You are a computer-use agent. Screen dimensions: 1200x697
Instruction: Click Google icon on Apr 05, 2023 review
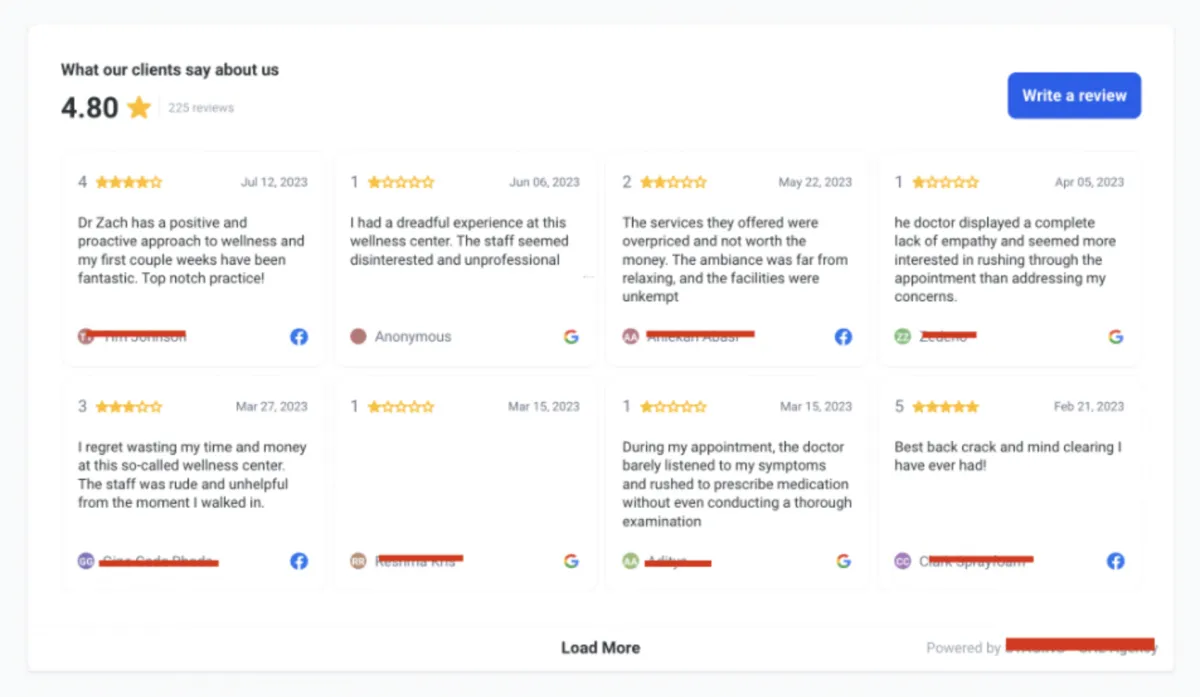(1116, 337)
